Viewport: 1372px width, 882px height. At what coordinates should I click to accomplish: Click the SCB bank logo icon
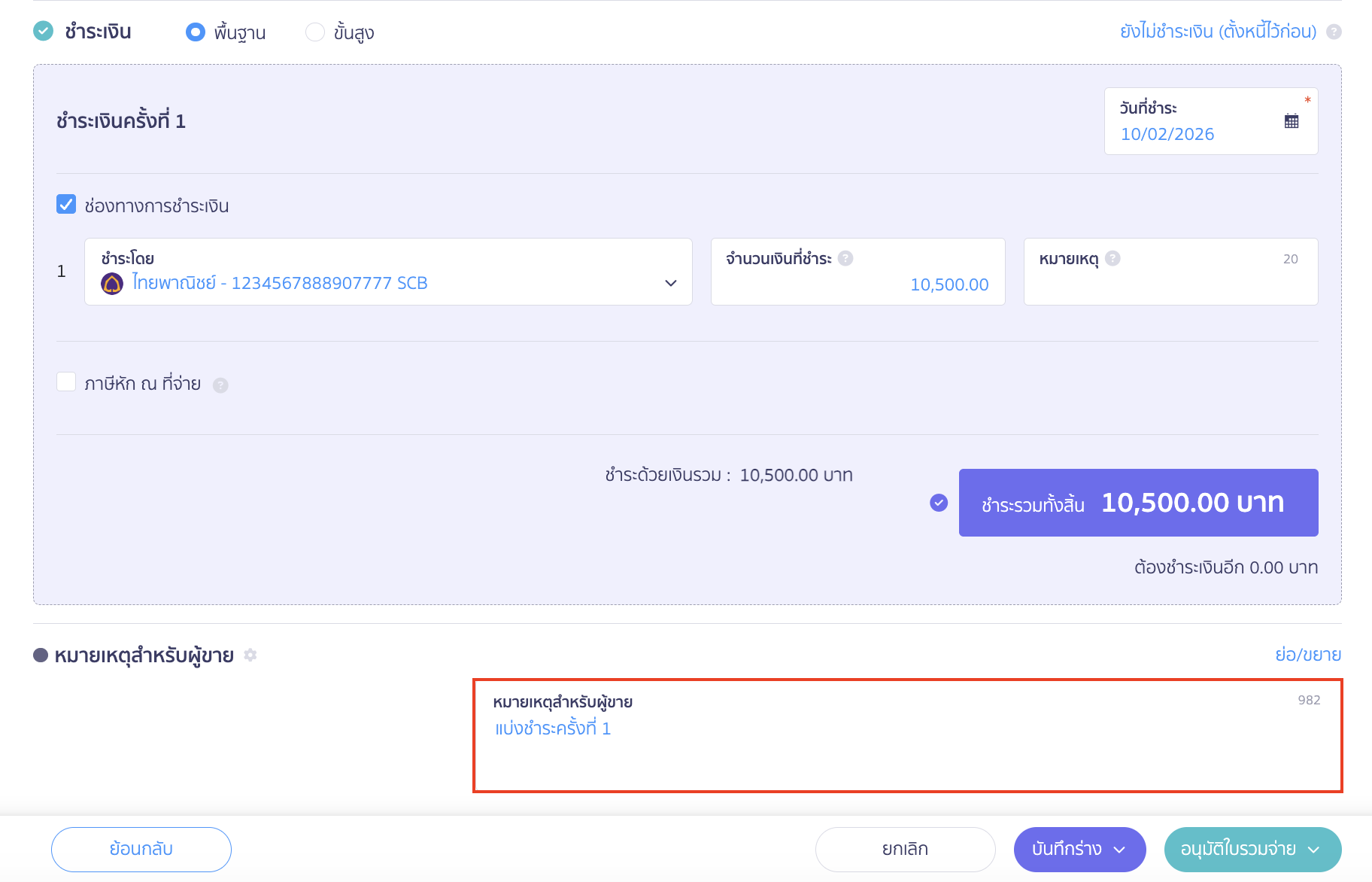112,284
